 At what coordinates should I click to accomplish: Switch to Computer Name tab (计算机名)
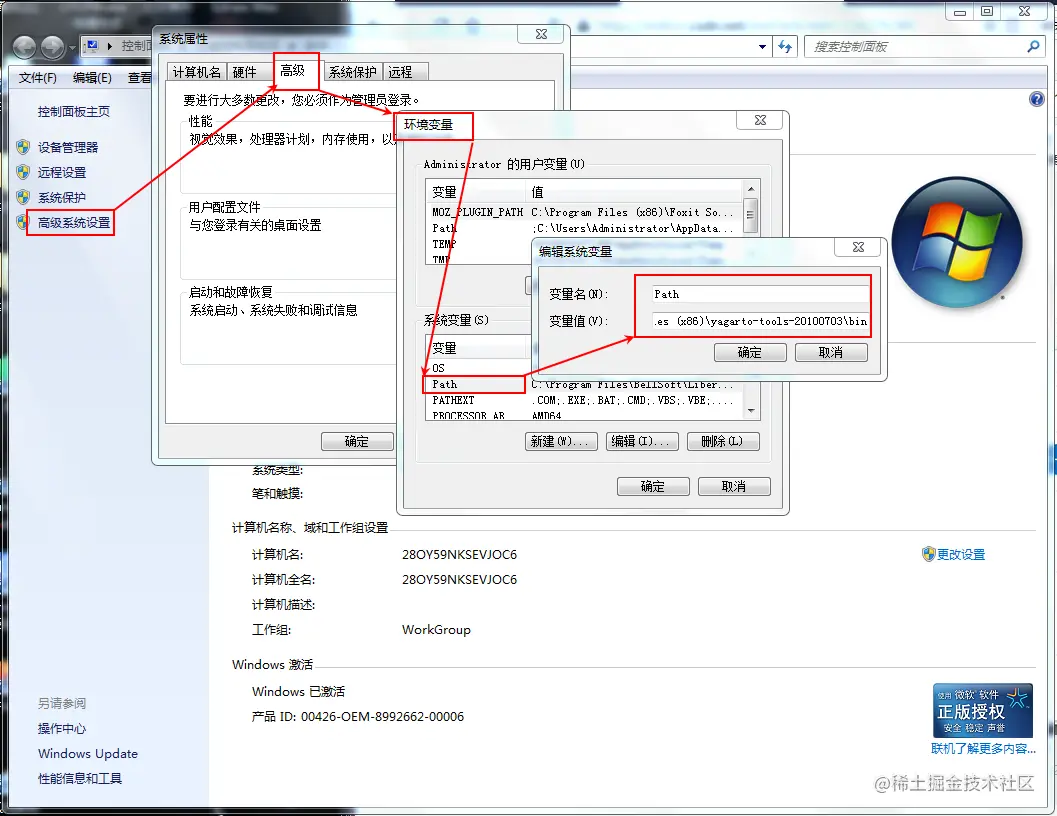[197, 71]
